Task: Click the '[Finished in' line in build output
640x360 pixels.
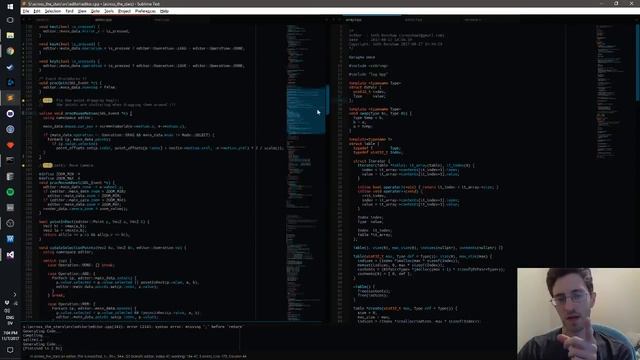Action: 42,349
